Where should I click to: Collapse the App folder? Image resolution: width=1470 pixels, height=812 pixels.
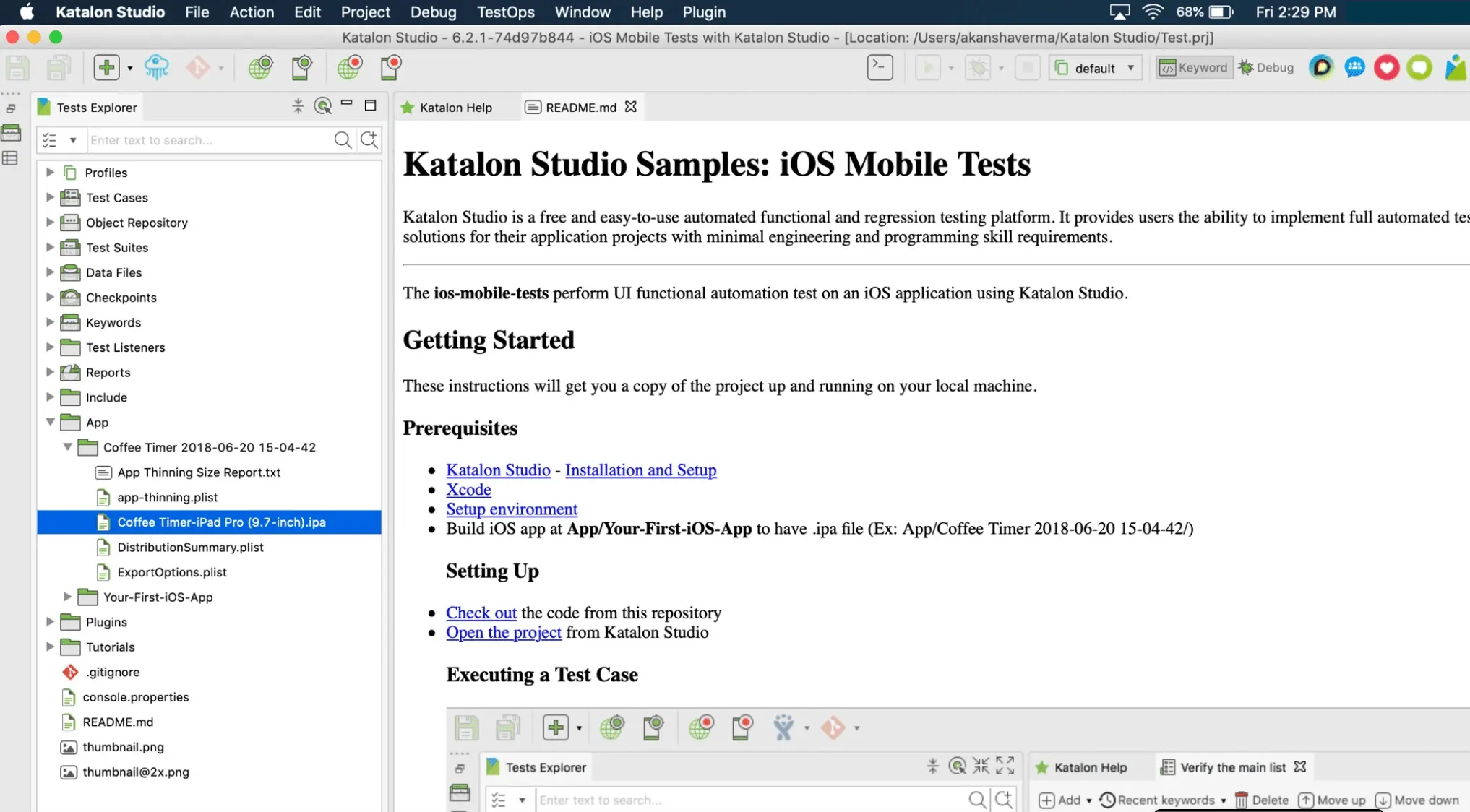(x=50, y=422)
